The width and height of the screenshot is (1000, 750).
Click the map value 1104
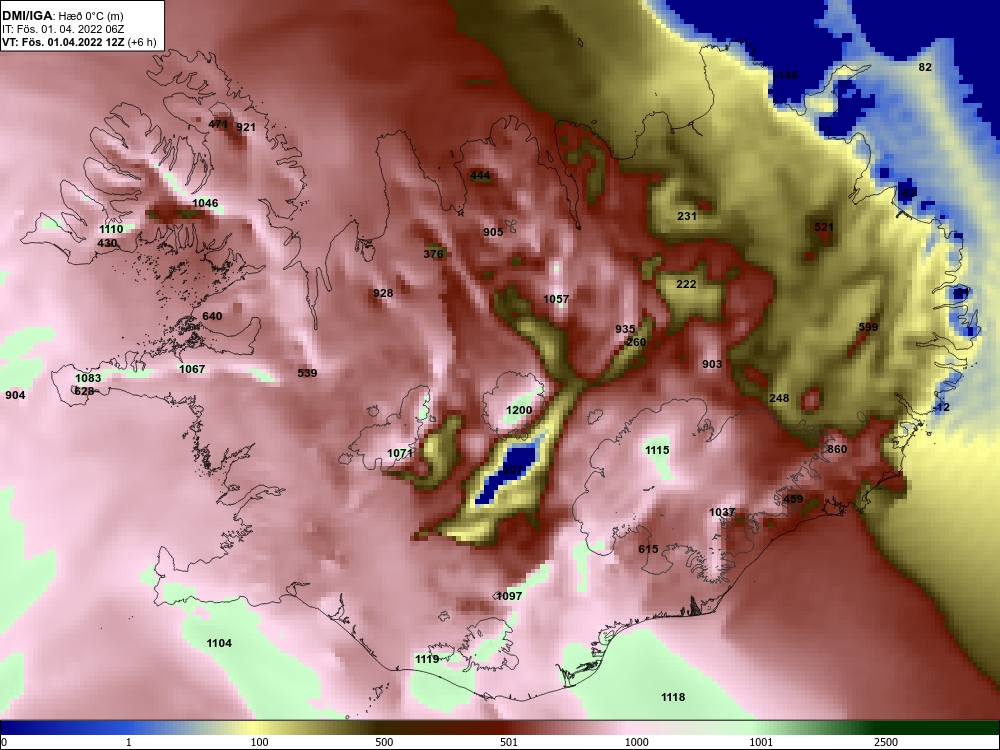(219, 643)
